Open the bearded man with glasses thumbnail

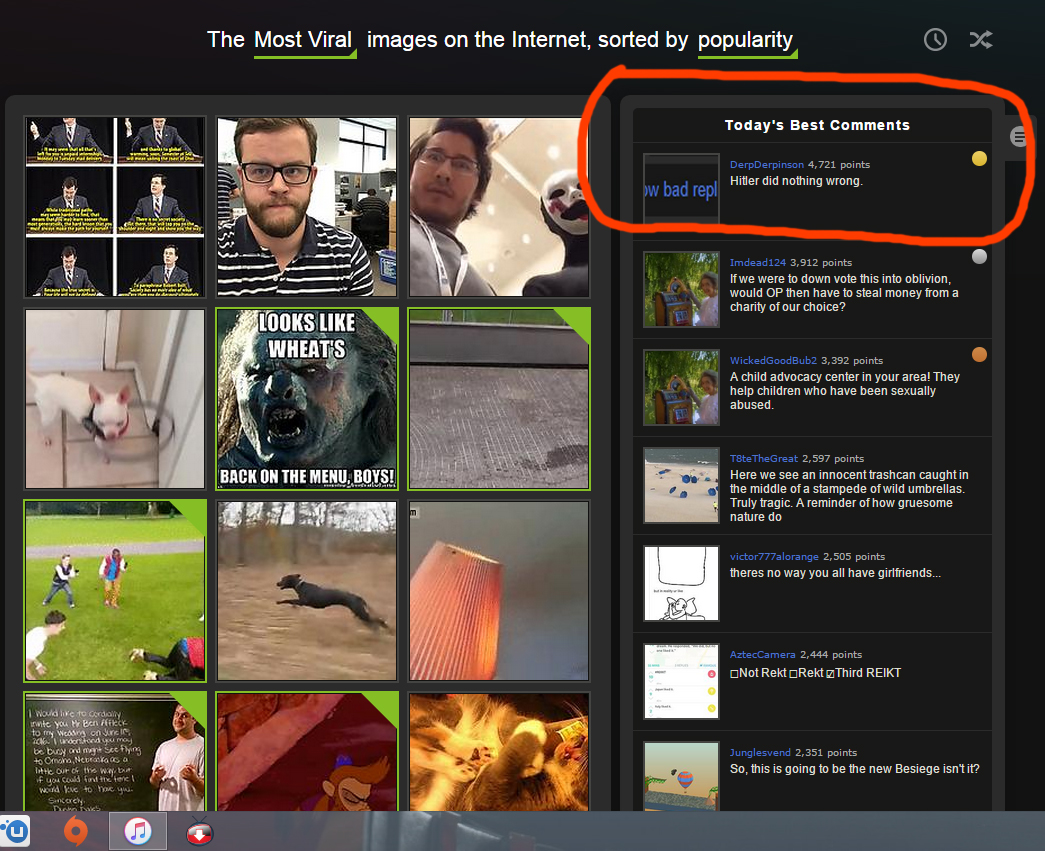pos(307,206)
